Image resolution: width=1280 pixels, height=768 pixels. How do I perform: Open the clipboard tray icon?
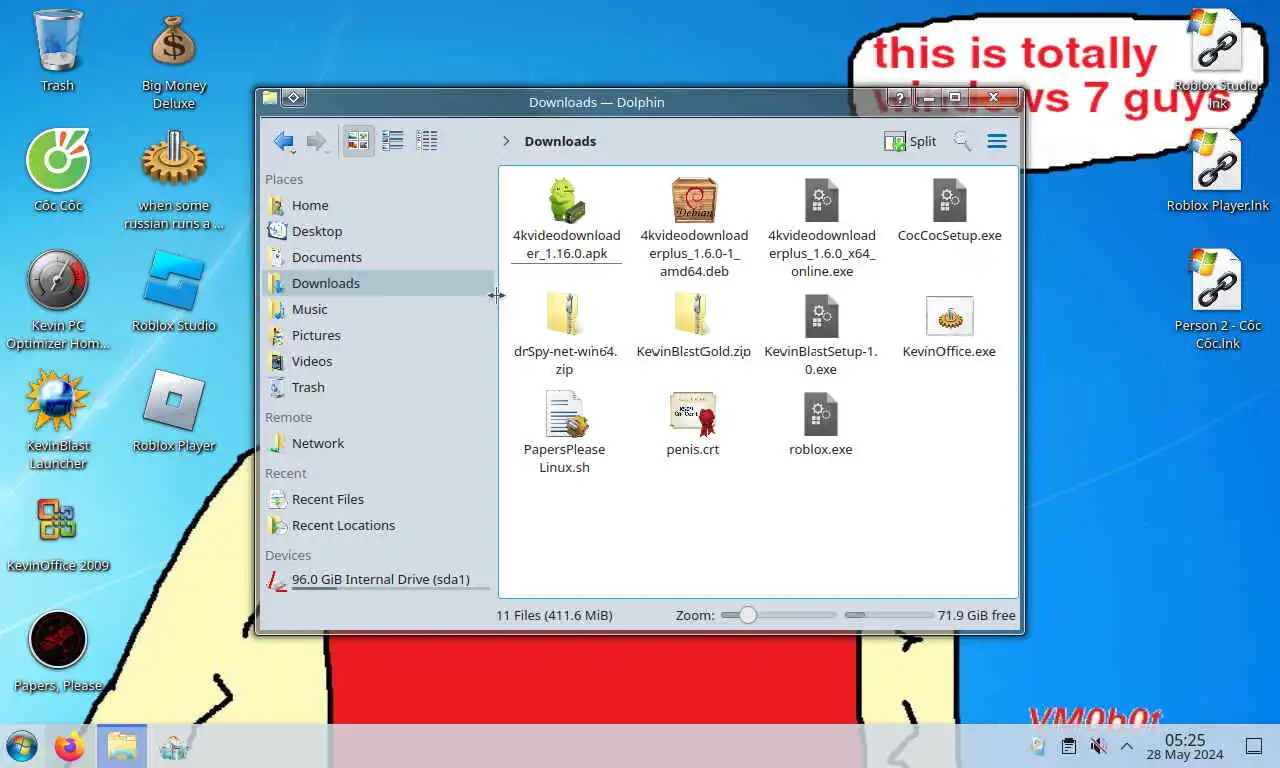1068,746
